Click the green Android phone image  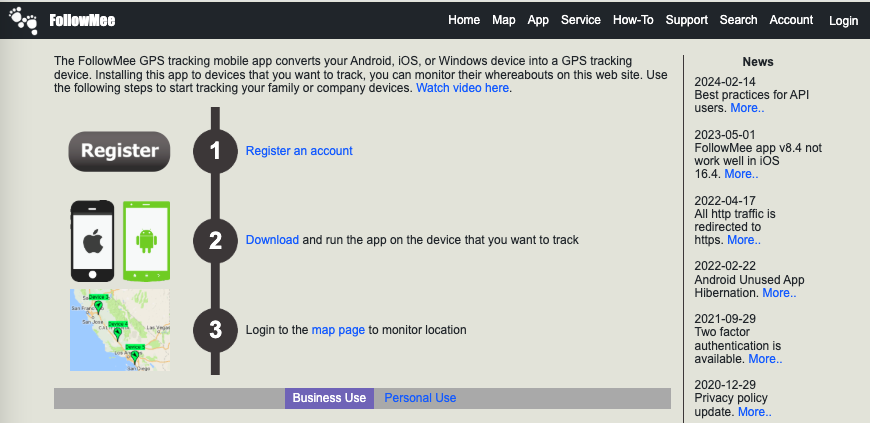(146, 241)
